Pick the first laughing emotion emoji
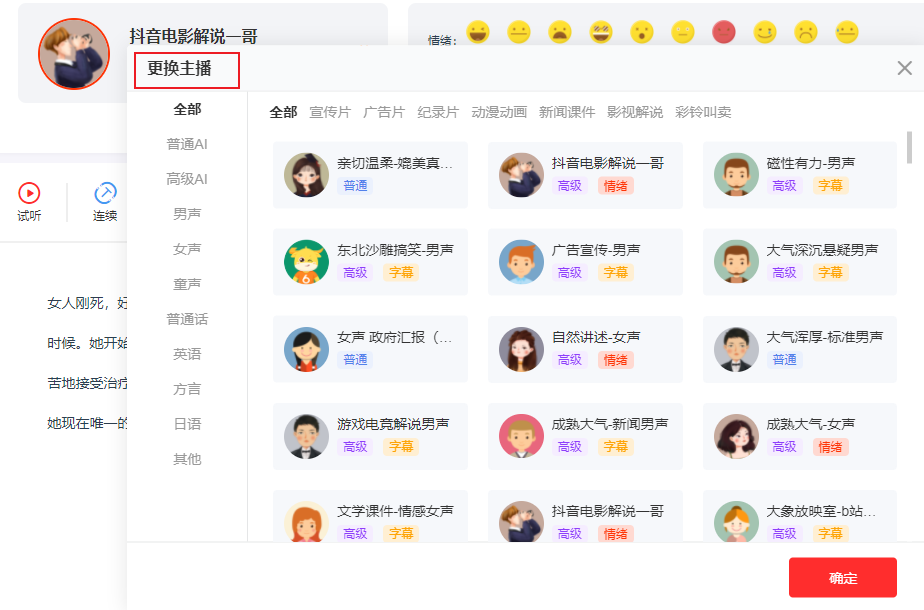This screenshot has width=924, height=610. (478, 32)
